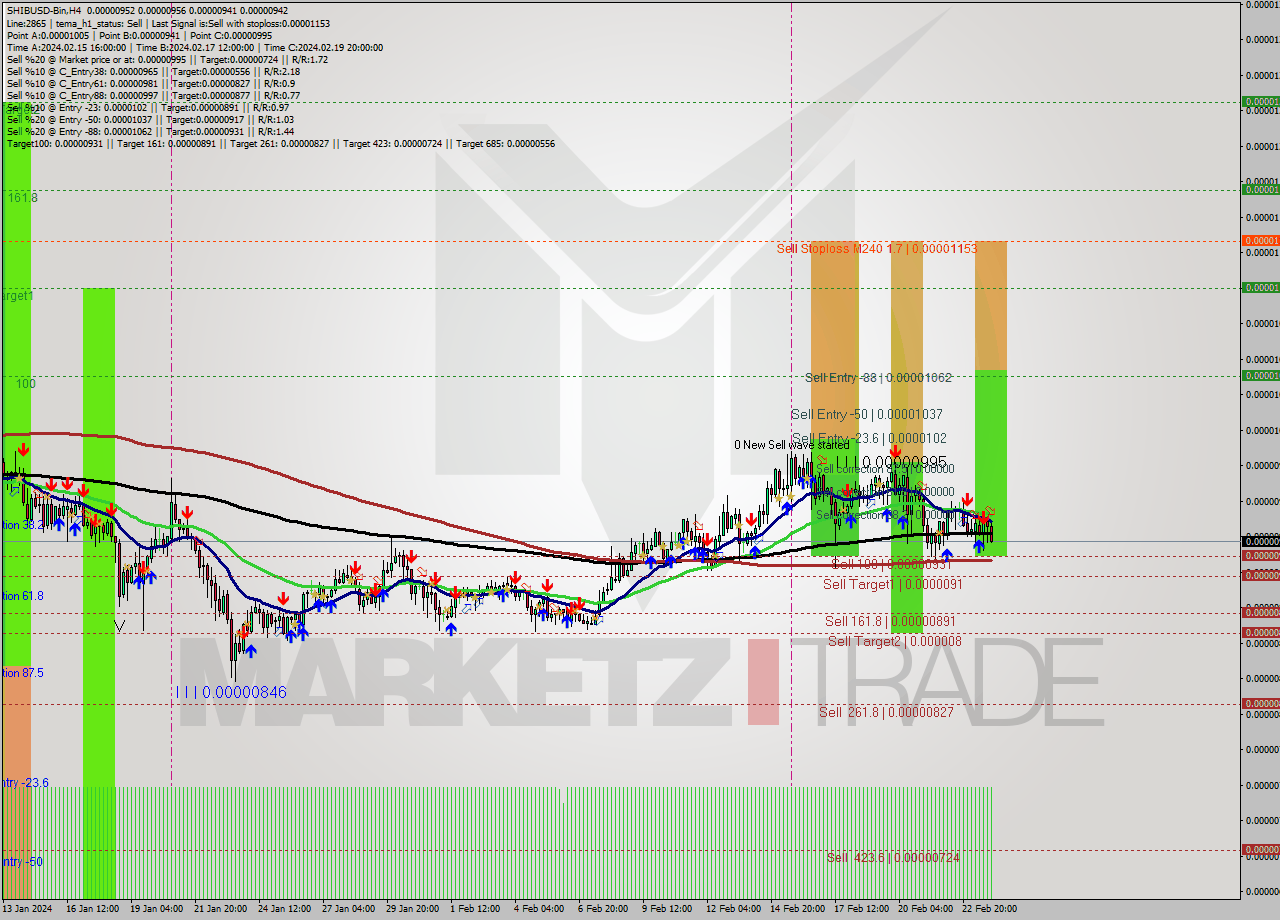Click the '19 Jan 04:00' time axis label
Viewport: 1280px width, 920px height.
point(156,909)
